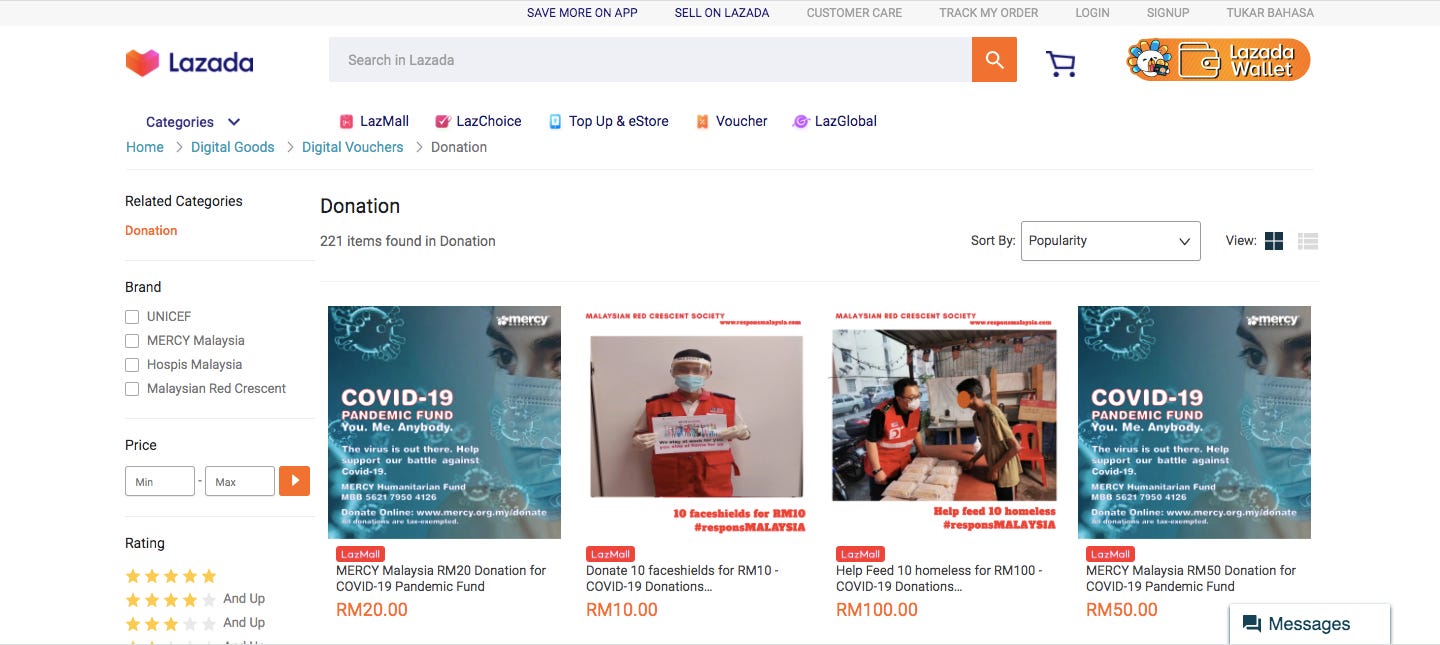Image resolution: width=1440 pixels, height=645 pixels.
Task: Click LazMall badge on RM50 donation item
Action: tap(1110, 554)
